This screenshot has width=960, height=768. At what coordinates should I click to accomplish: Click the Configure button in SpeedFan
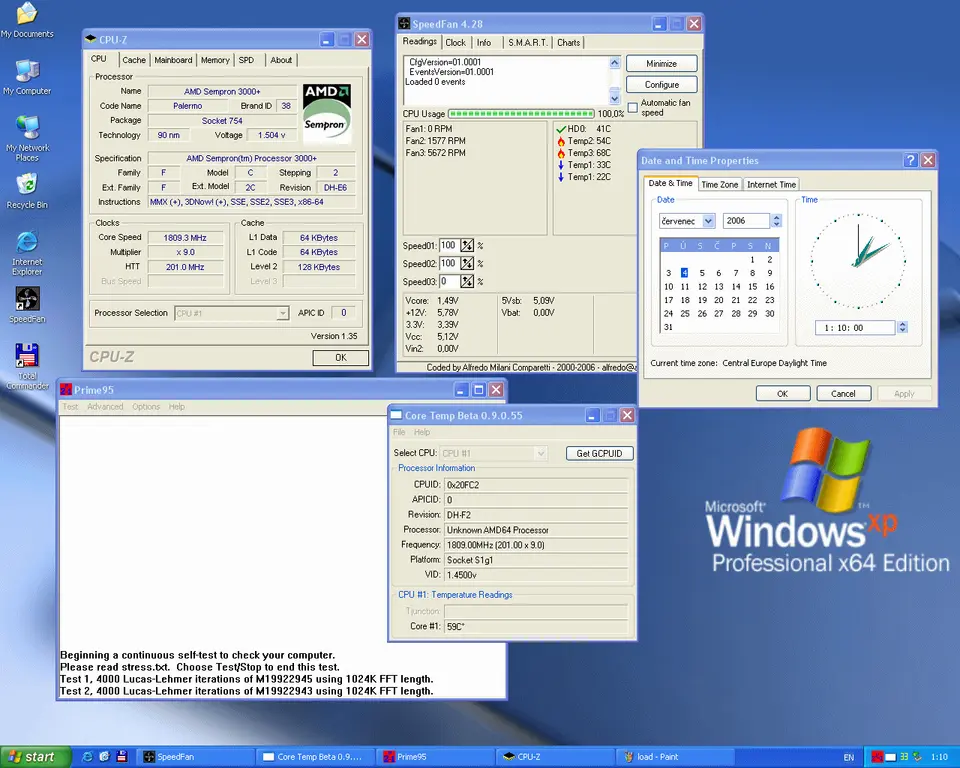click(x=661, y=85)
